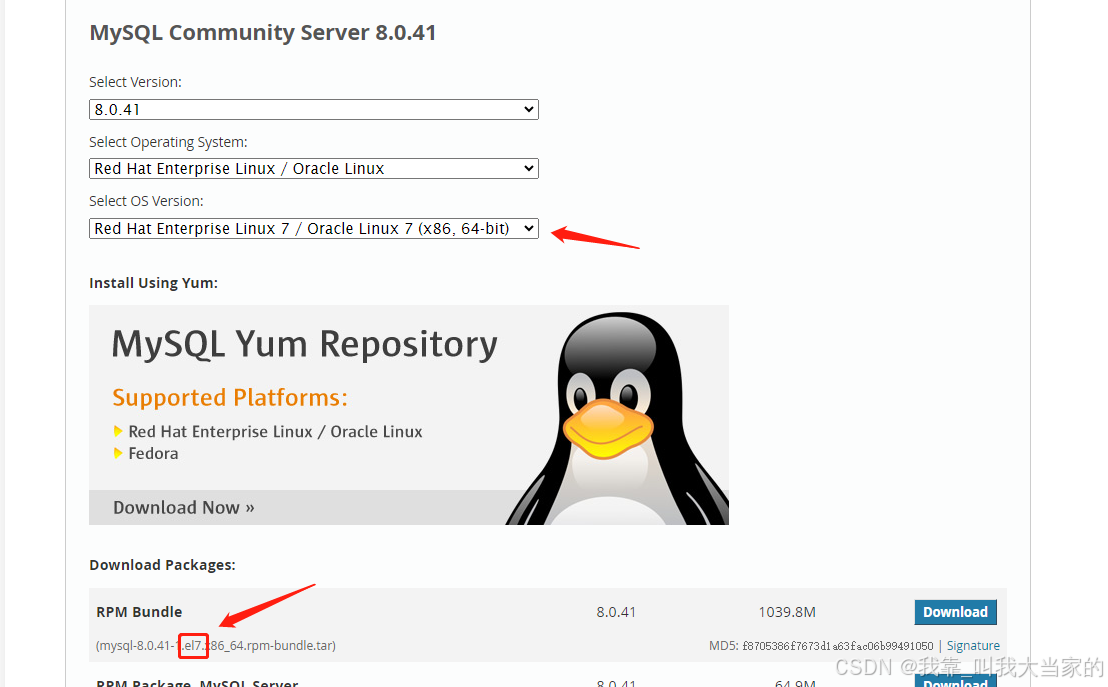Click the MySQL Community Server 8.0.41 heading
Image resolution: width=1108 pixels, height=687 pixels.
pyautogui.click(x=262, y=33)
